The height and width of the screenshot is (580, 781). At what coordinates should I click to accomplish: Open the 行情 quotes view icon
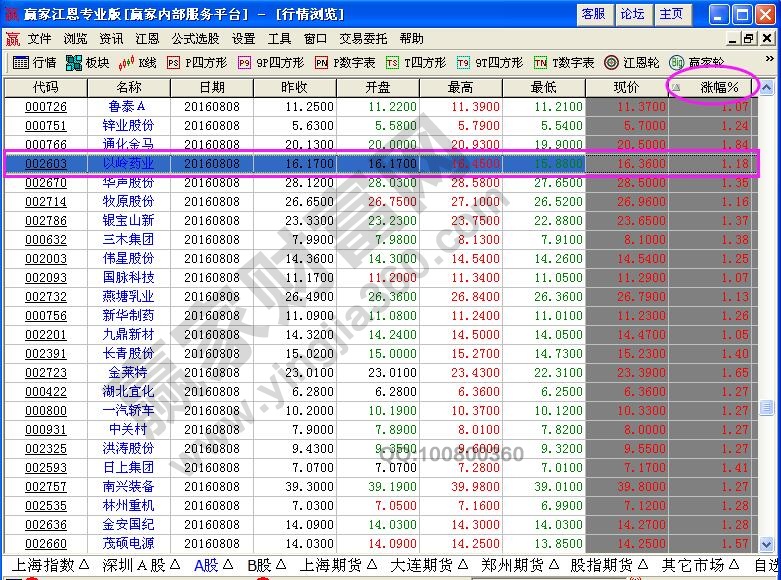point(34,62)
